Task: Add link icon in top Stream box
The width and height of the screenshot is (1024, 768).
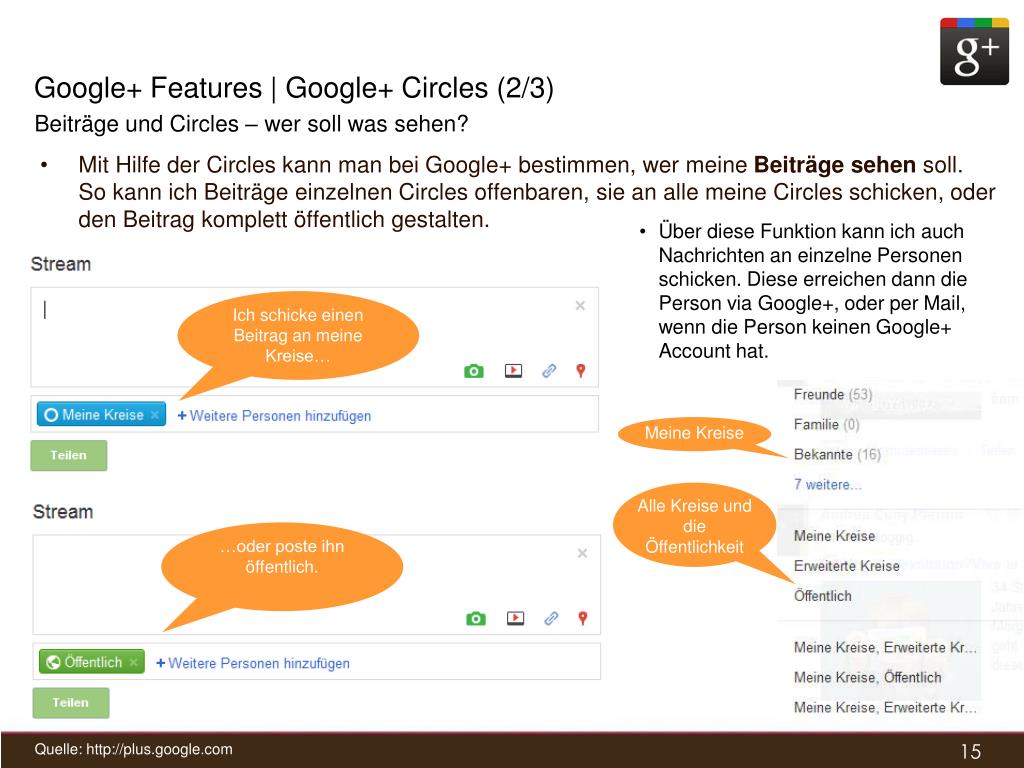Action: point(549,371)
